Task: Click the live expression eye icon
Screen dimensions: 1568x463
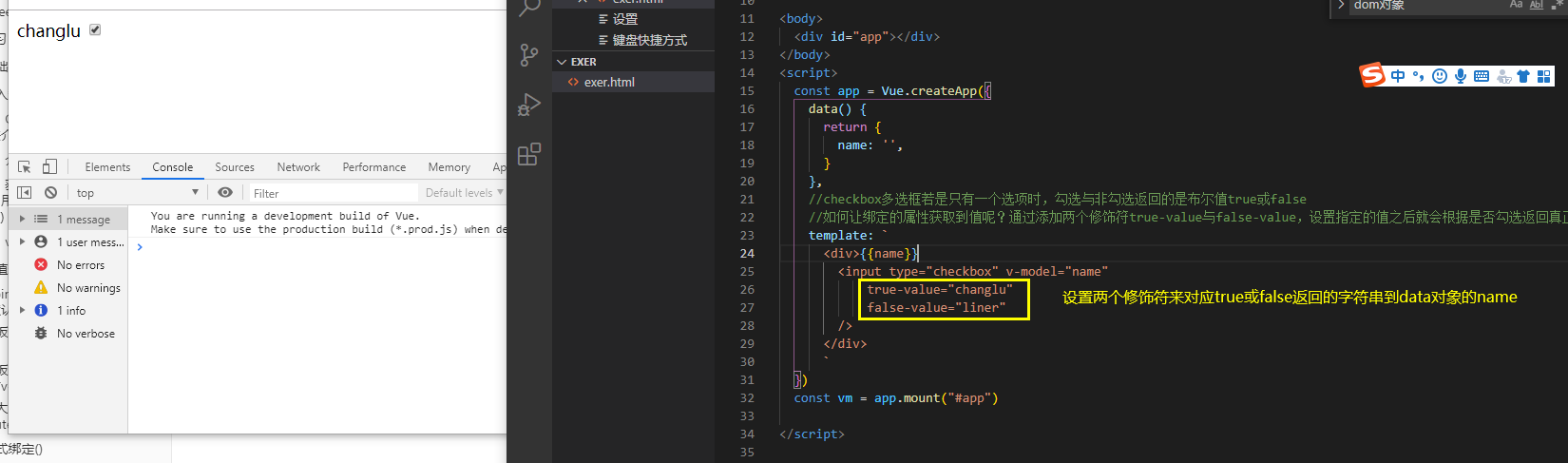Action: point(225,192)
